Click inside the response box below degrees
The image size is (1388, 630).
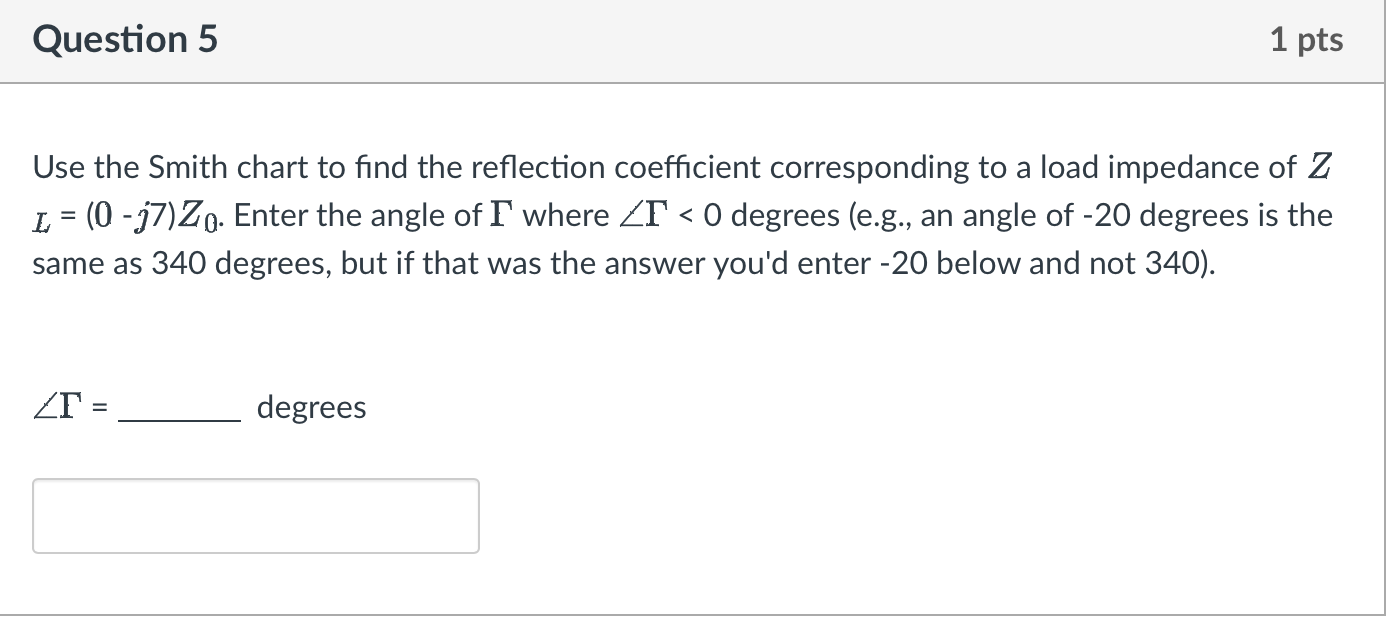[x=255, y=515]
